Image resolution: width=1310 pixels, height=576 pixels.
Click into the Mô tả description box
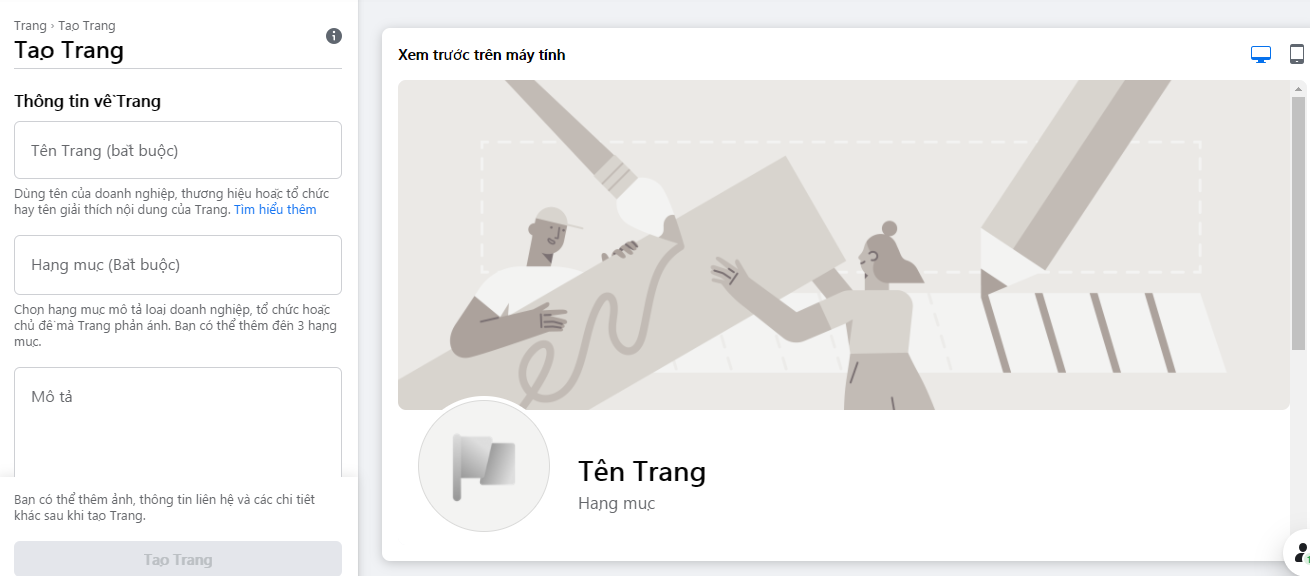tap(178, 422)
